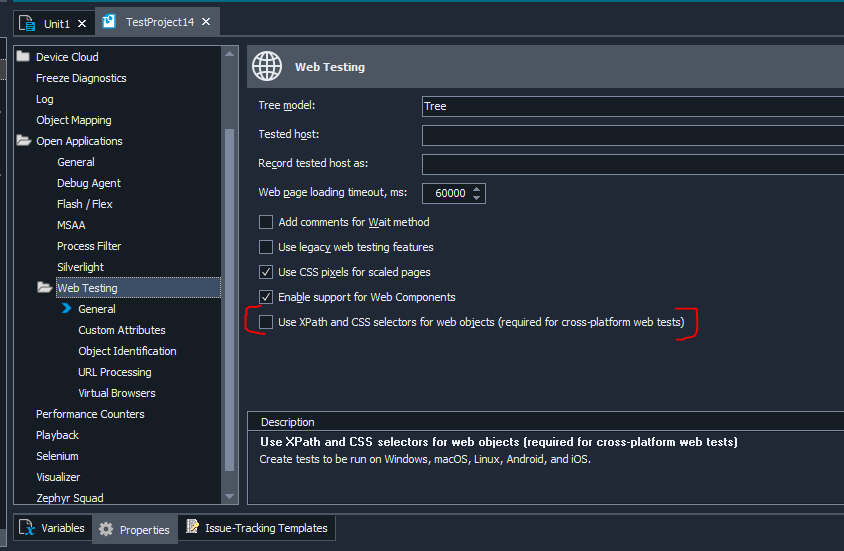Select Performance Counters in the tree

tap(90, 414)
